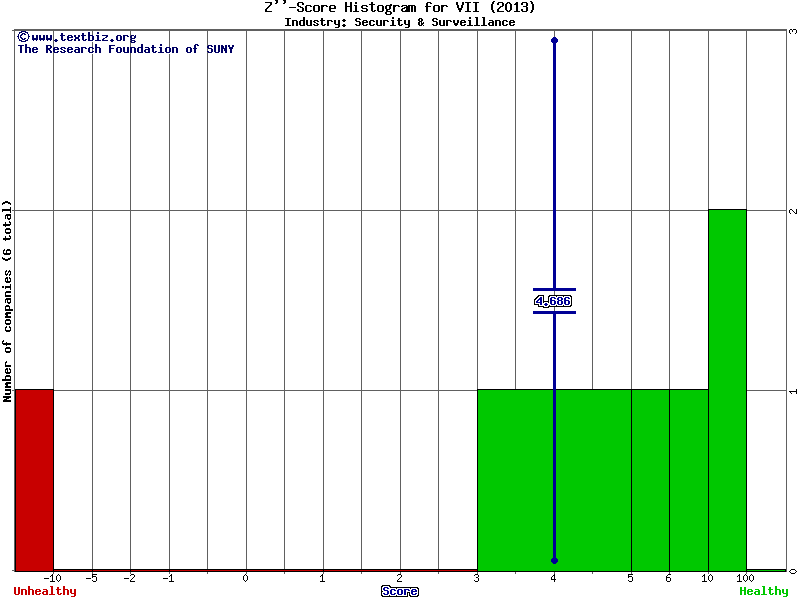Click the red Unhealthy label
This screenshot has height=600, width=800.
[x=45, y=591]
